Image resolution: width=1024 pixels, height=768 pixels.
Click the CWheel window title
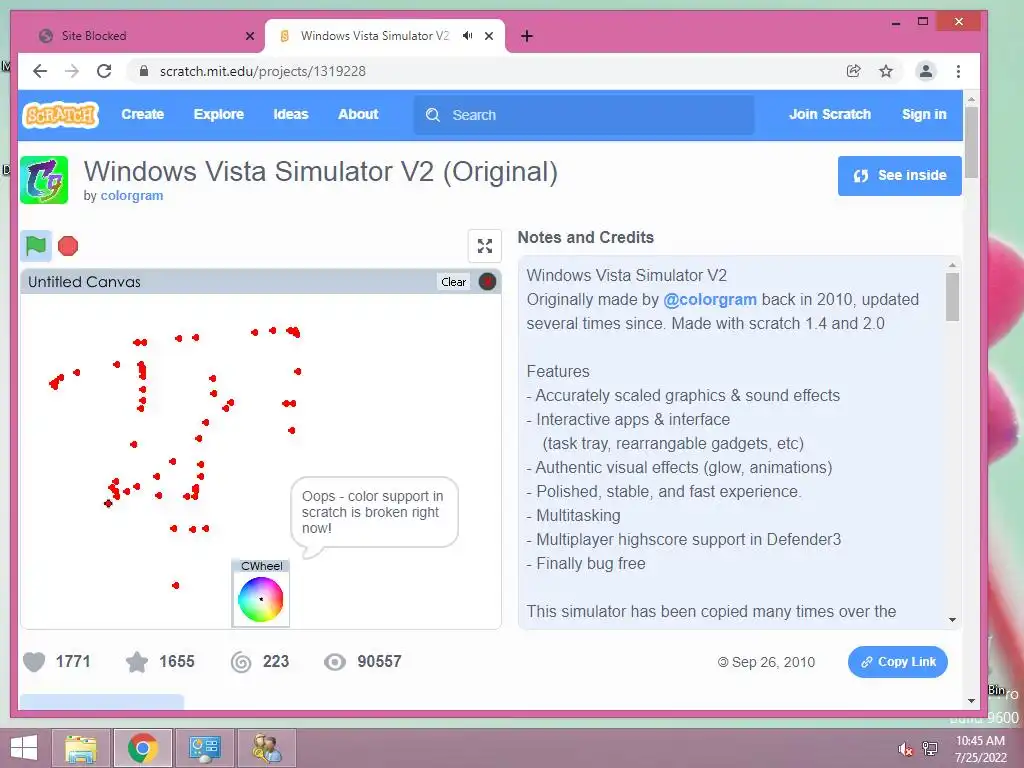[x=261, y=566]
